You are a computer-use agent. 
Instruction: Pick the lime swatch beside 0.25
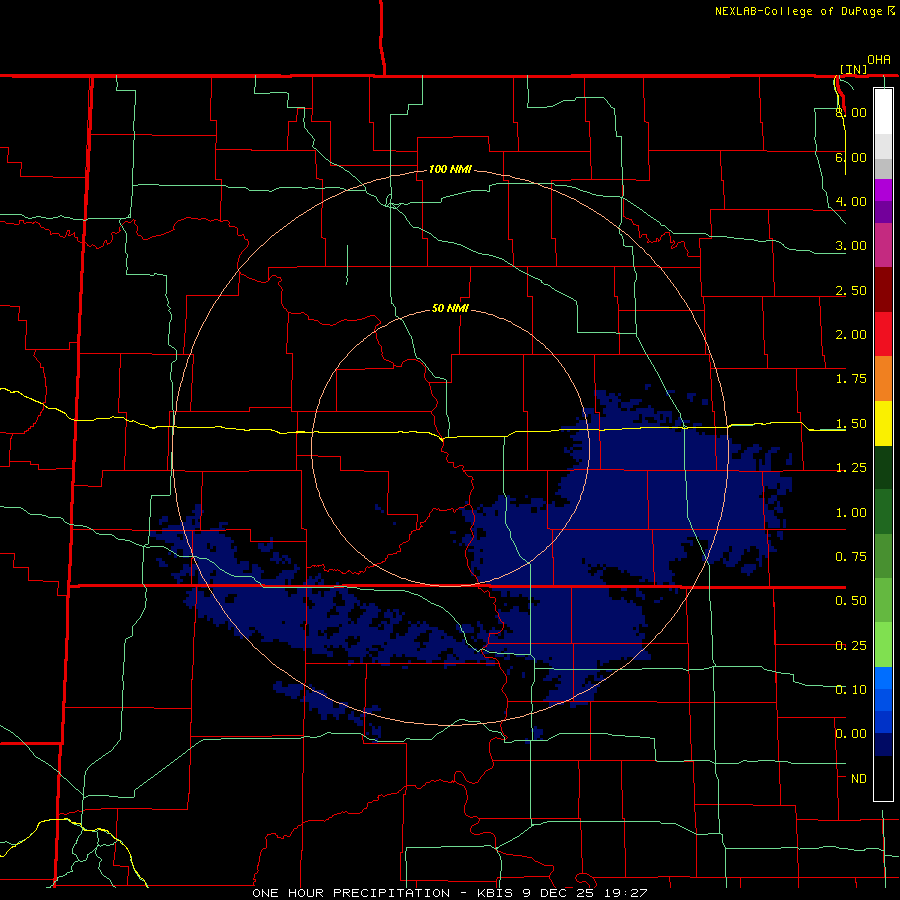tap(883, 645)
